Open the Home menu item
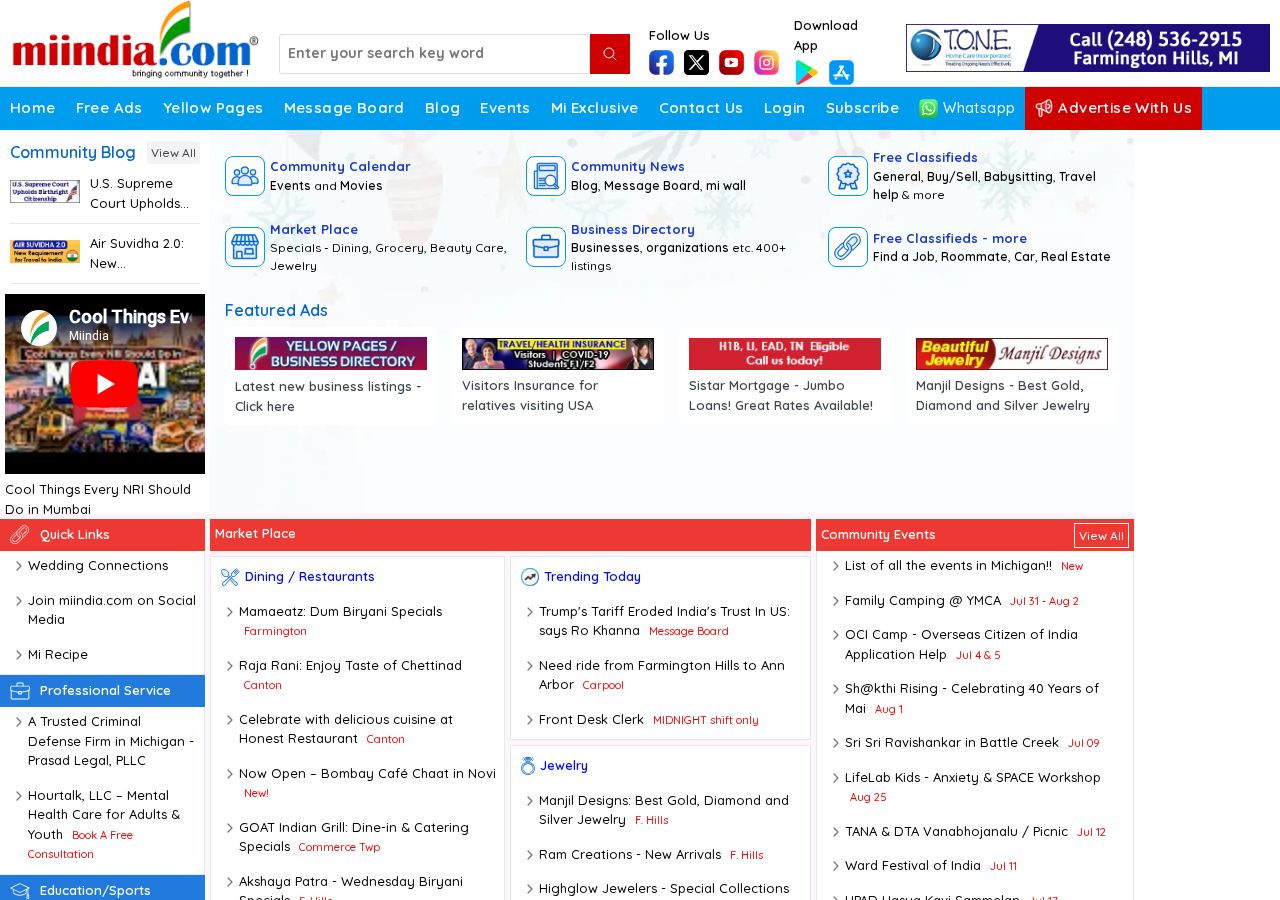Viewport: 1280px width, 900px height. [33, 108]
